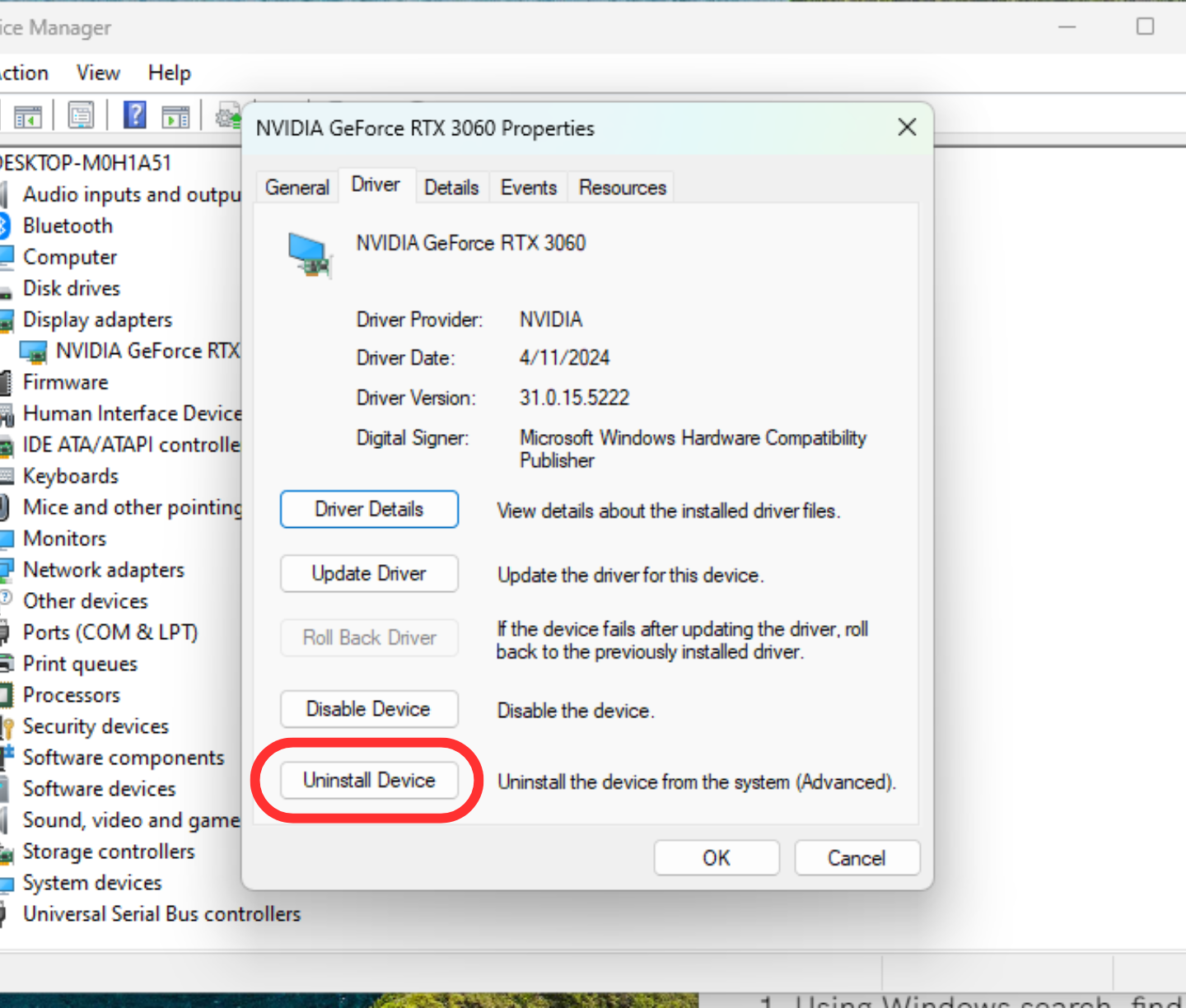Viewport: 1186px width, 1008px height.
Task: Select the Processors category
Action: [72, 695]
